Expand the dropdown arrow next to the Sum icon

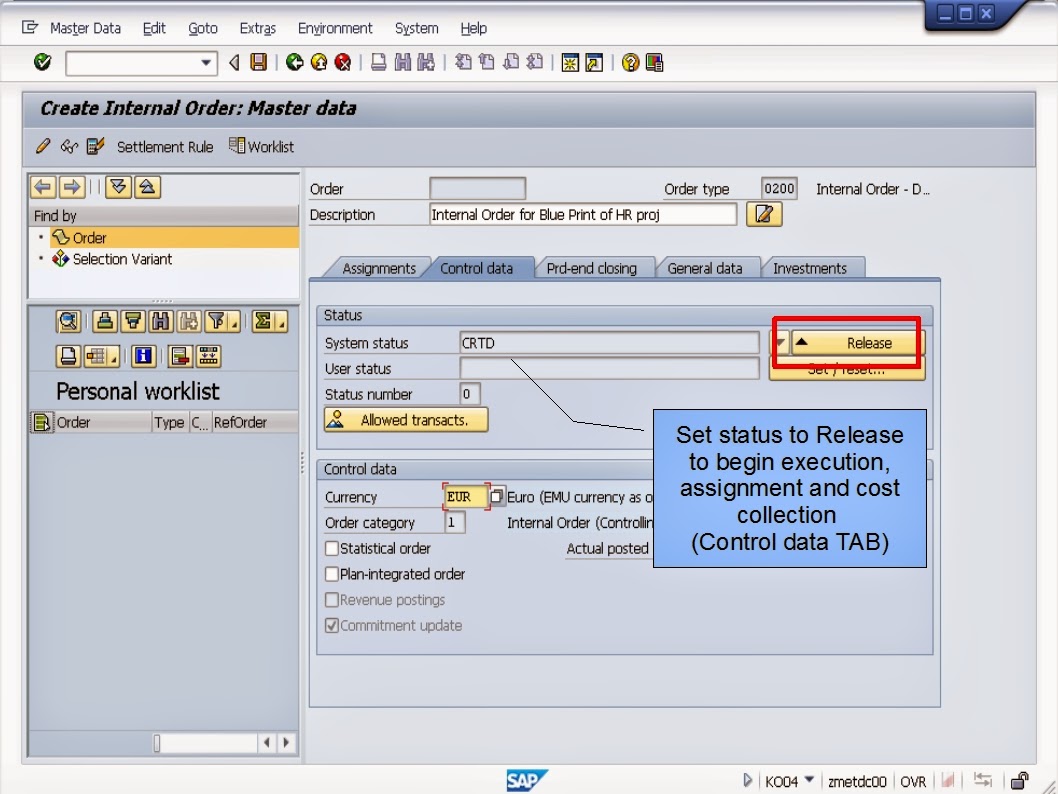[282, 323]
